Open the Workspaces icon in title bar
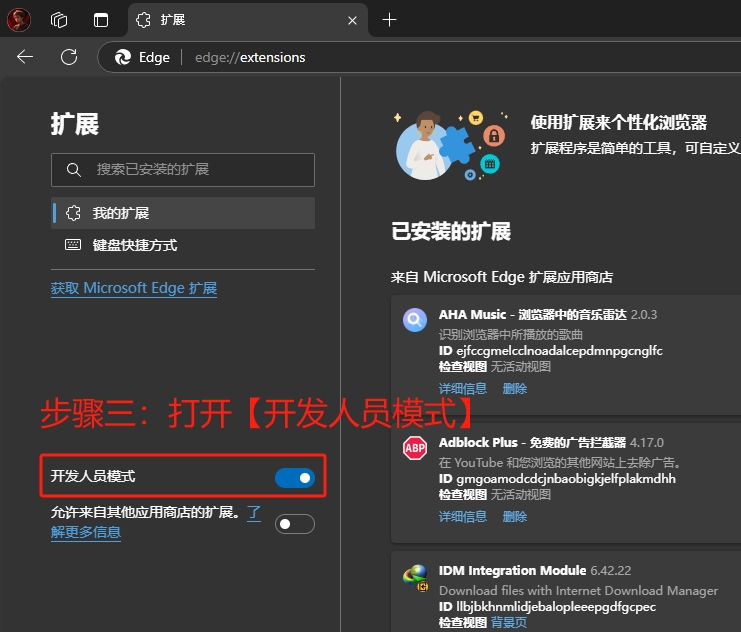This screenshot has height=632, width=741. 59,20
